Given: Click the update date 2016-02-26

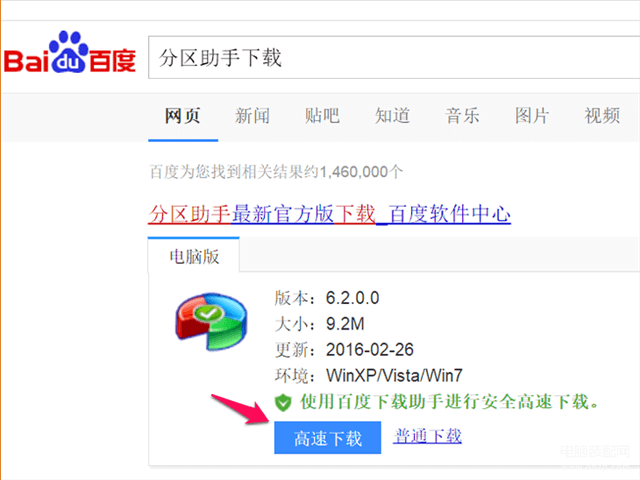Looking at the screenshot, I should tap(370, 350).
